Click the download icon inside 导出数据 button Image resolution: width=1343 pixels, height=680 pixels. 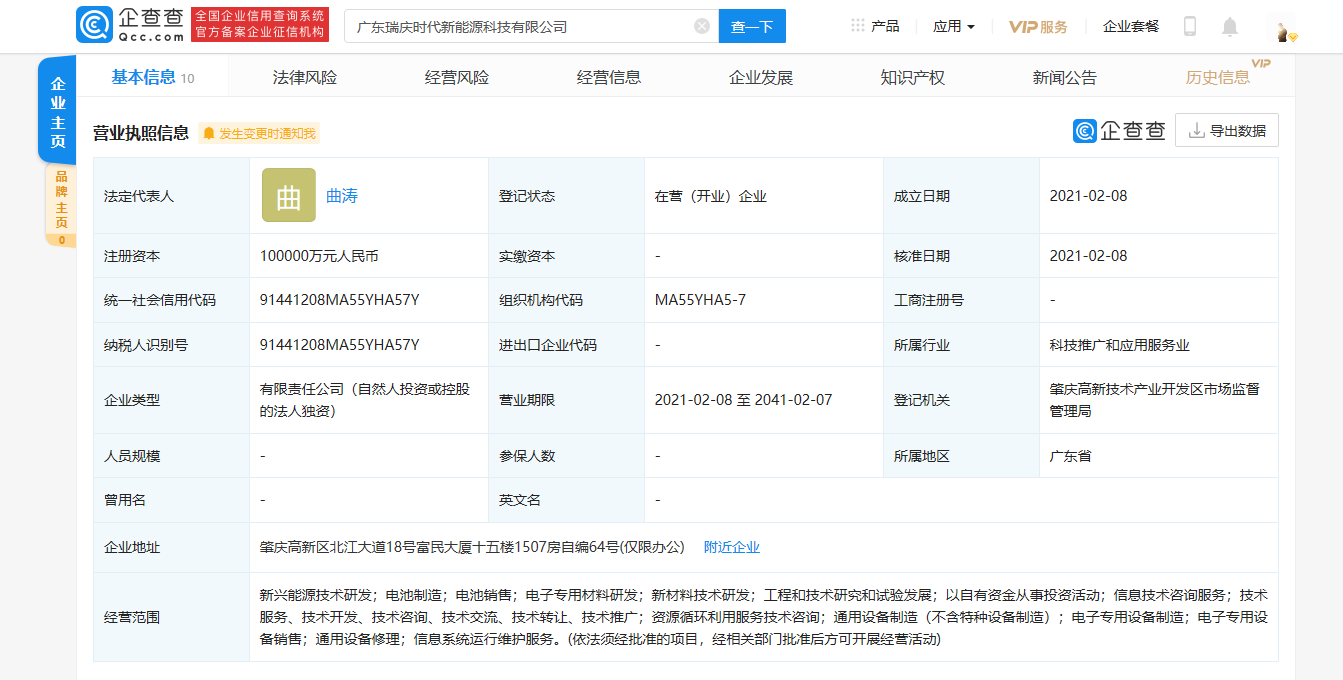pyautogui.click(x=1196, y=130)
